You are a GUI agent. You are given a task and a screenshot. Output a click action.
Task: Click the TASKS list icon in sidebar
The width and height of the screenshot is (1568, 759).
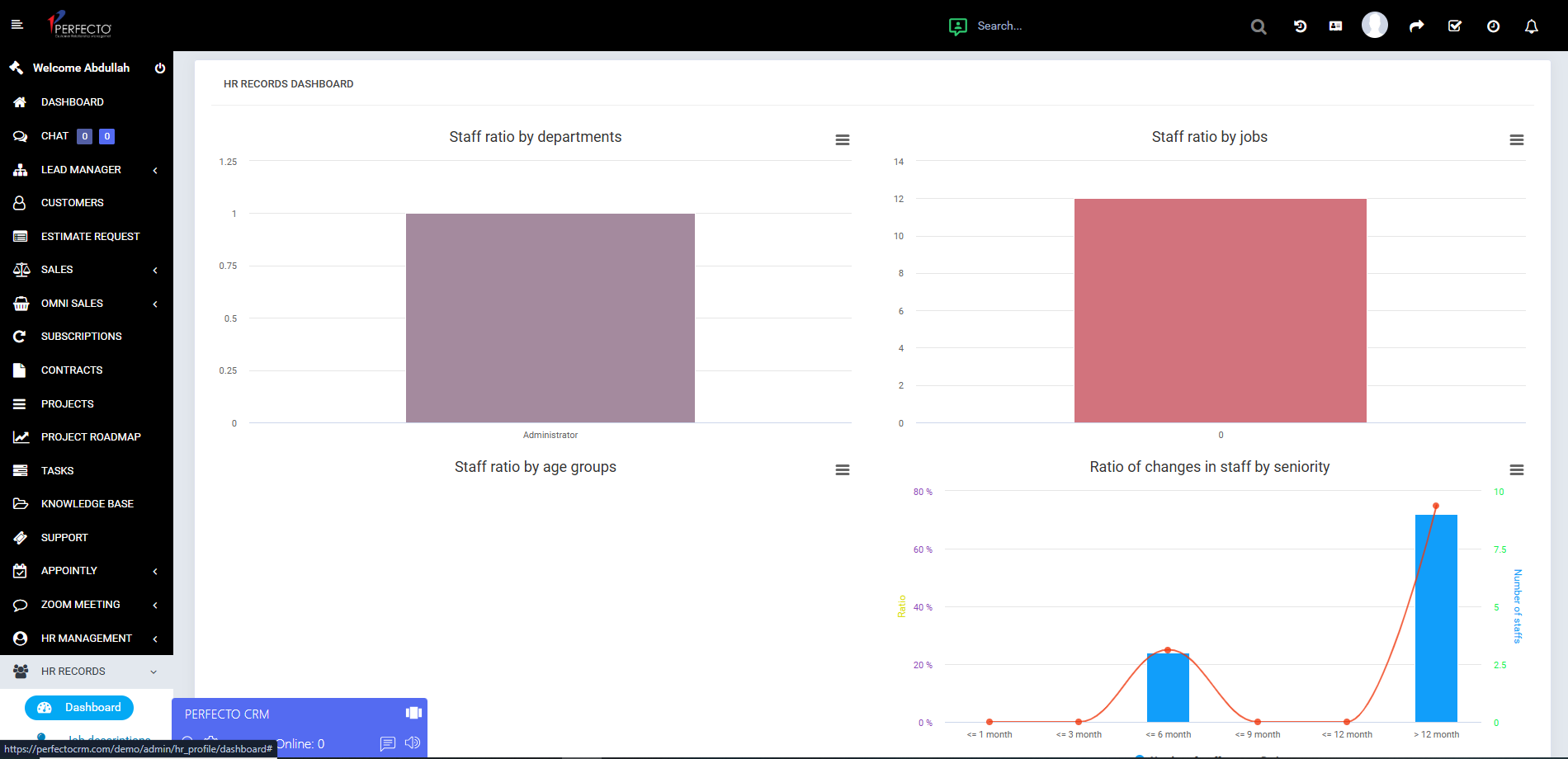point(21,471)
